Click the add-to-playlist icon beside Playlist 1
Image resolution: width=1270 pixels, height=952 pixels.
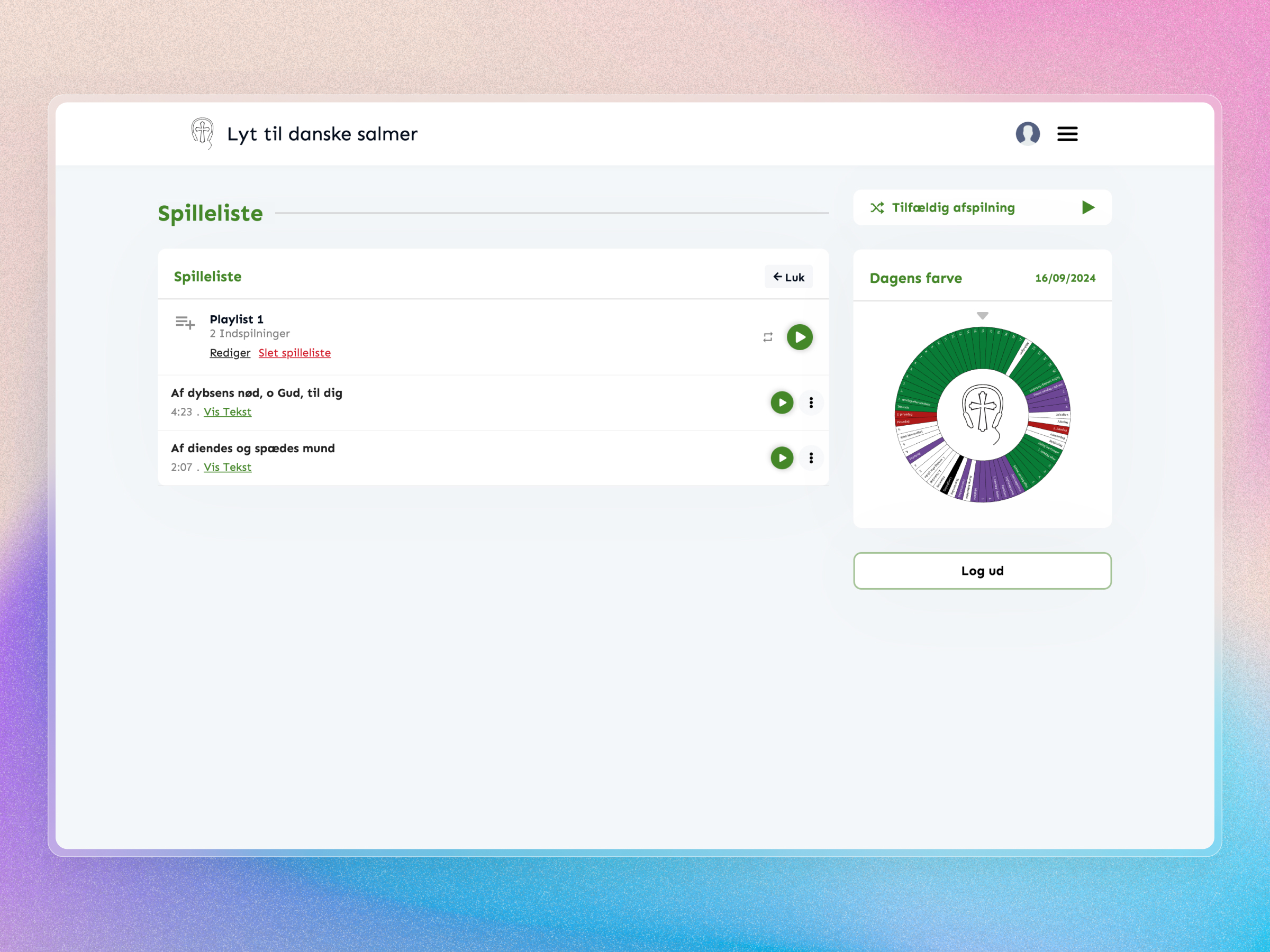(185, 323)
